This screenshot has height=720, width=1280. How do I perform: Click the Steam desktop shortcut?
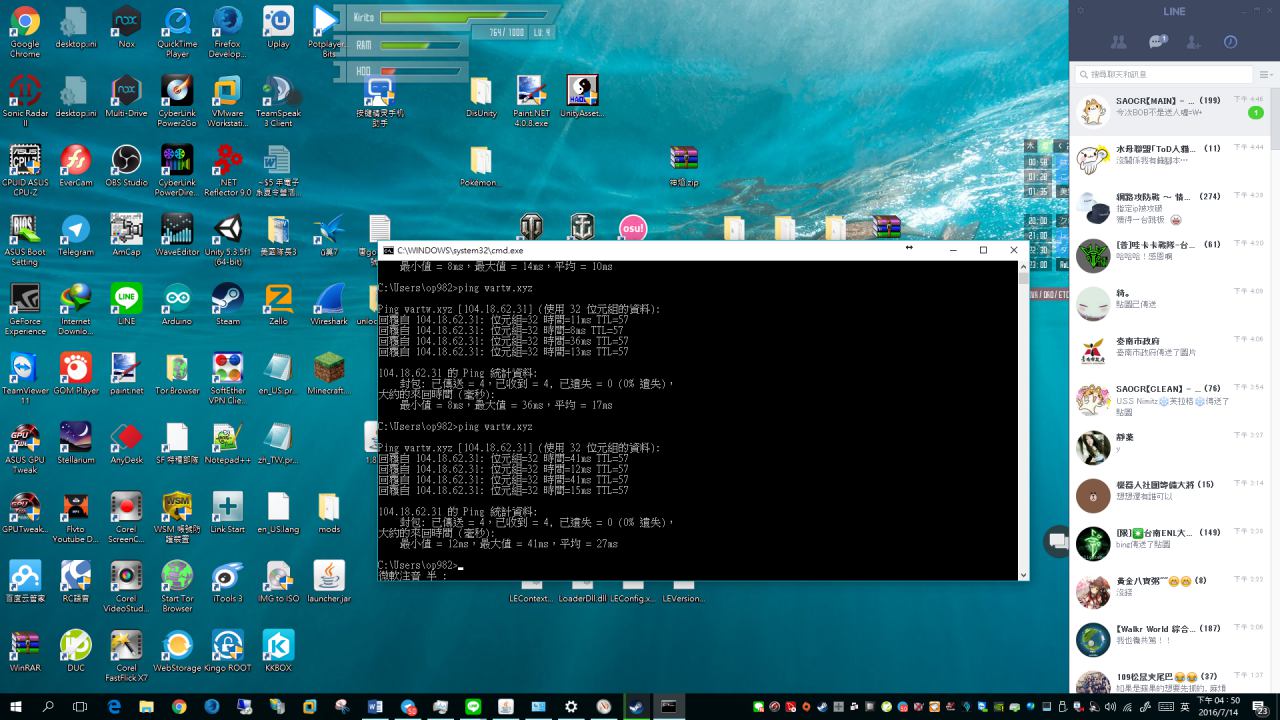[x=228, y=304]
